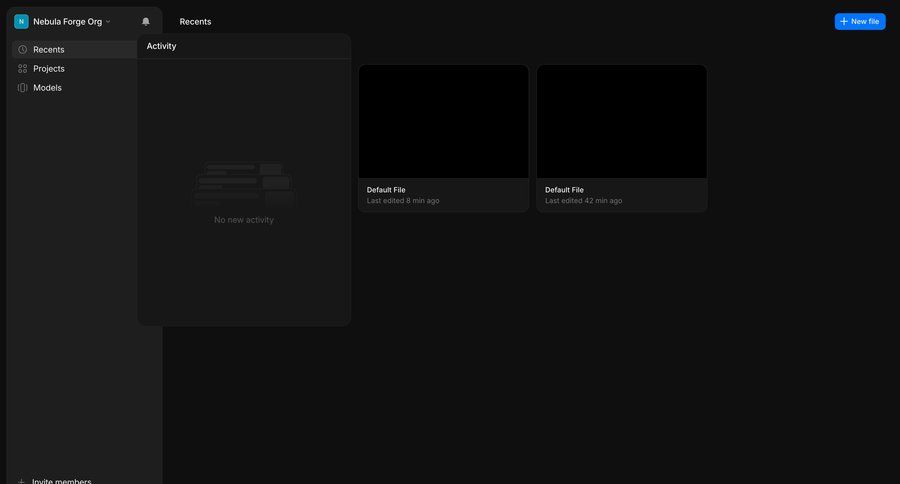Click the clock icon beside Recents
This screenshot has width=900, height=484.
pos(22,49)
